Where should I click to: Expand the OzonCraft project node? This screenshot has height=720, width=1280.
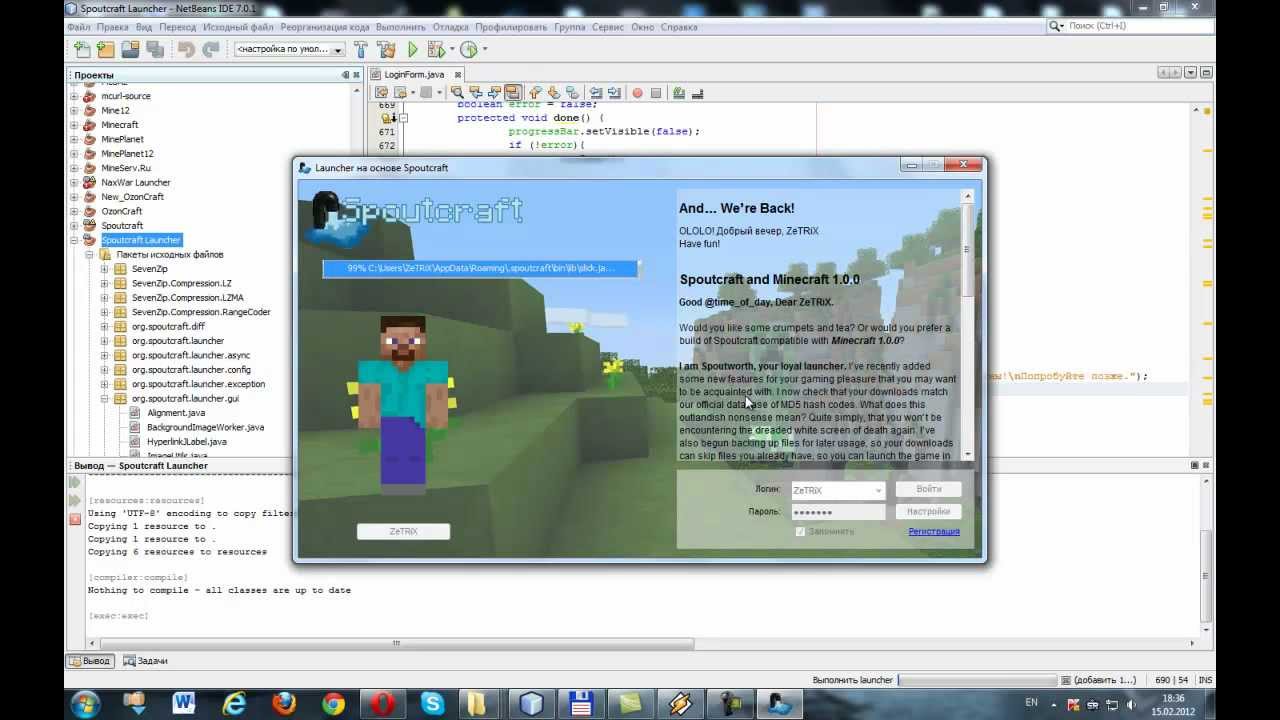[x=74, y=211]
